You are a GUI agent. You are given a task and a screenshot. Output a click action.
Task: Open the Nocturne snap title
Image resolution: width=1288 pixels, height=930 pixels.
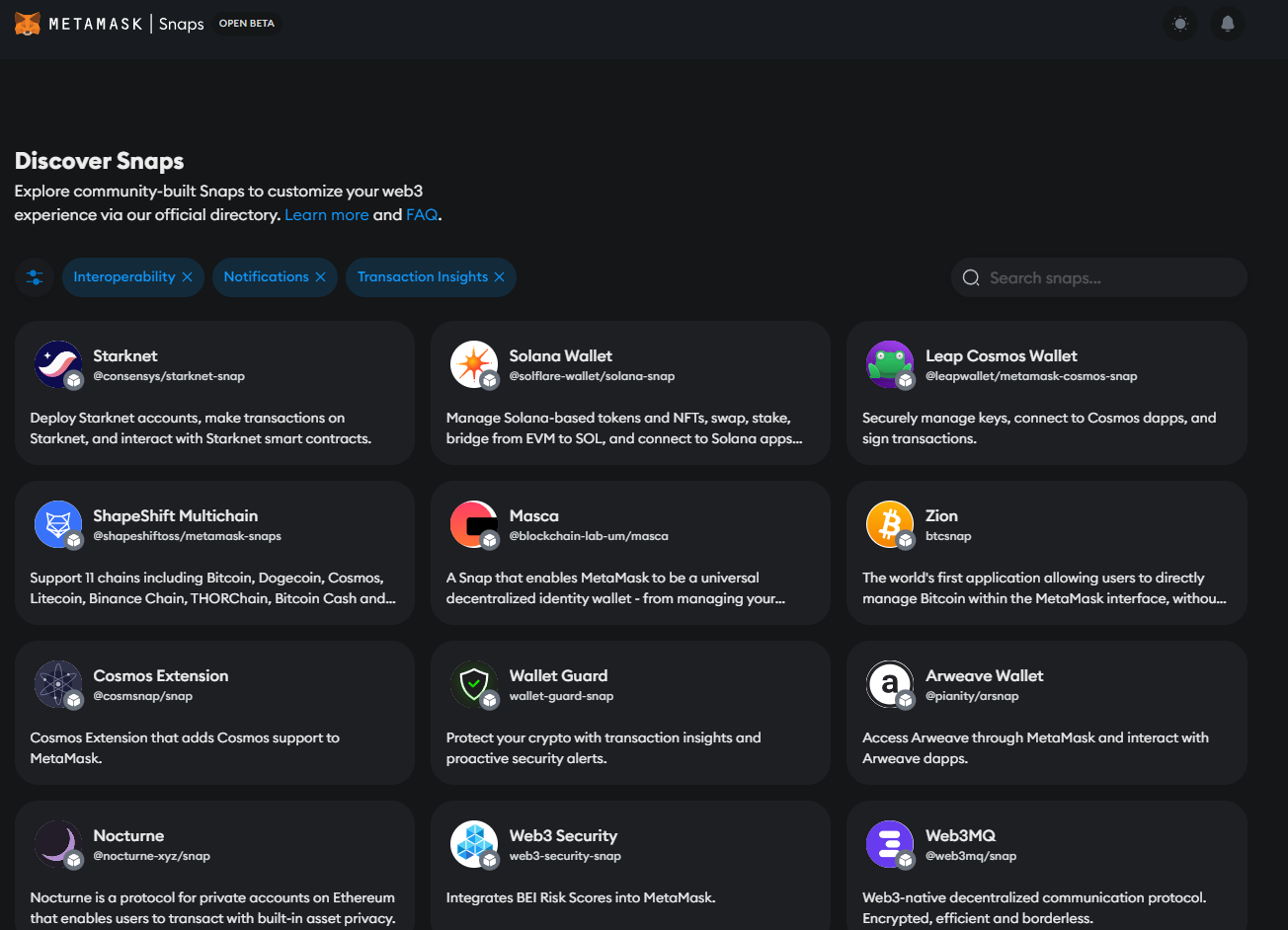128,836
